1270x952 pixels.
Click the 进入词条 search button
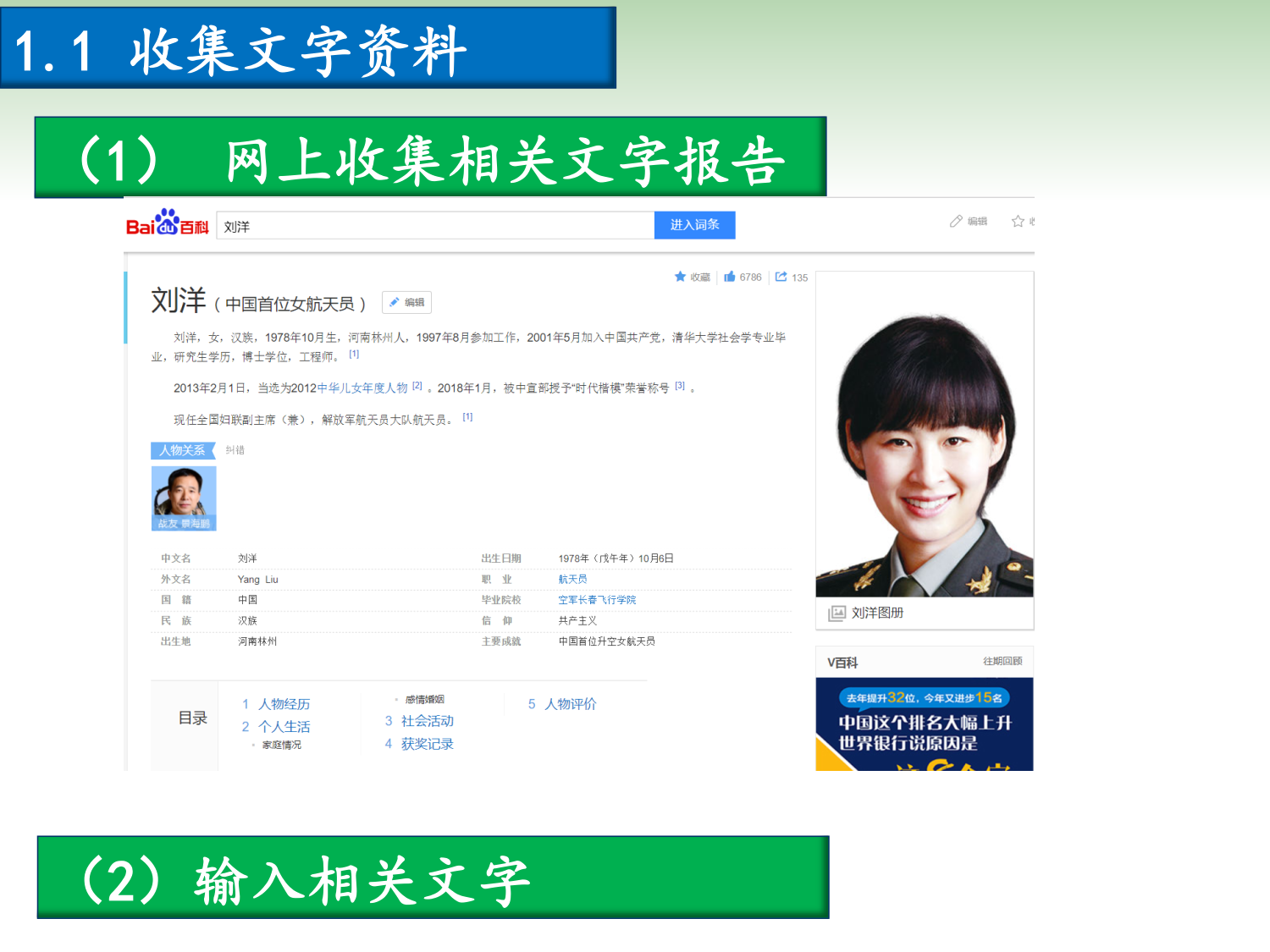[x=694, y=225]
